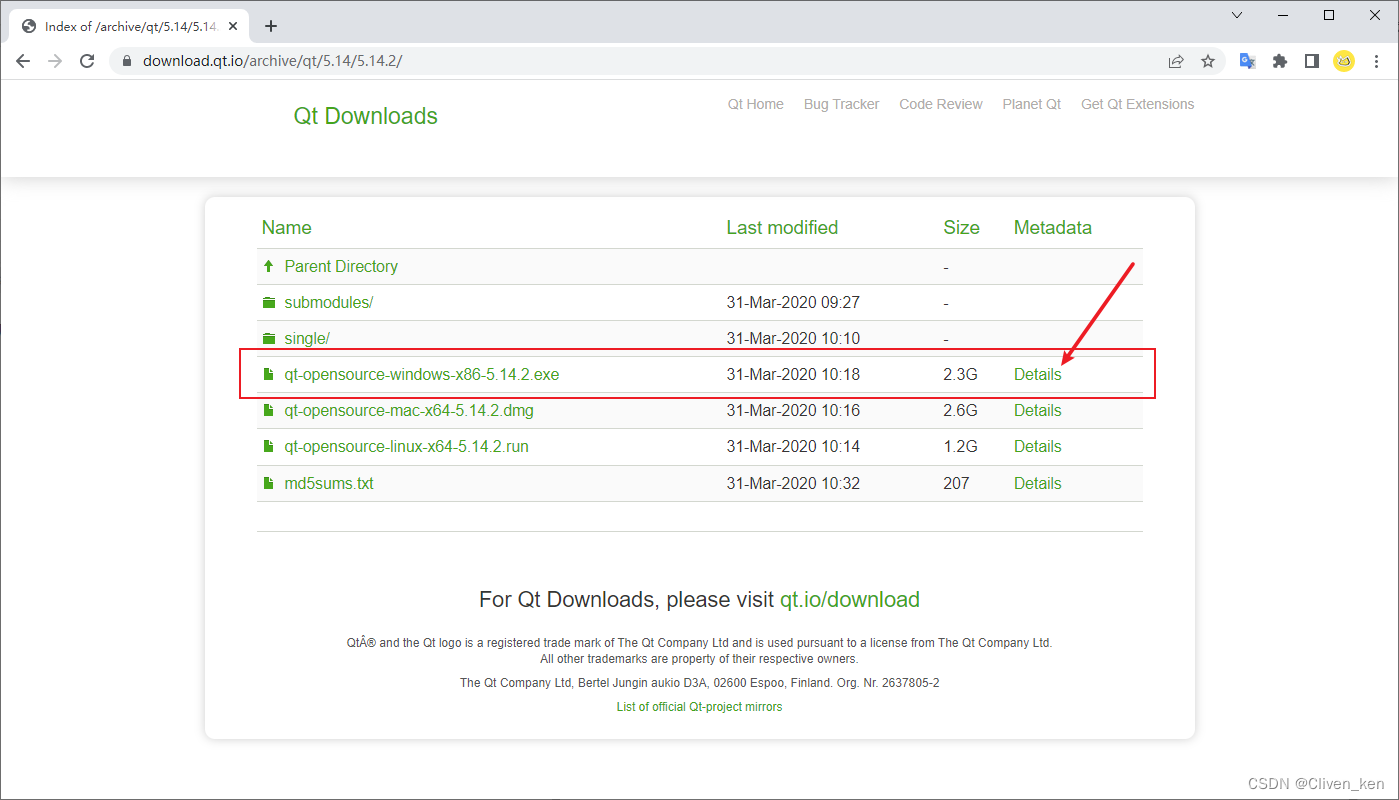Download qt-opensource-linux-x64-5.14.2.run
The height and width of the screenshot is (800, 1399).
pyautogui.click(x=407, y=446)
